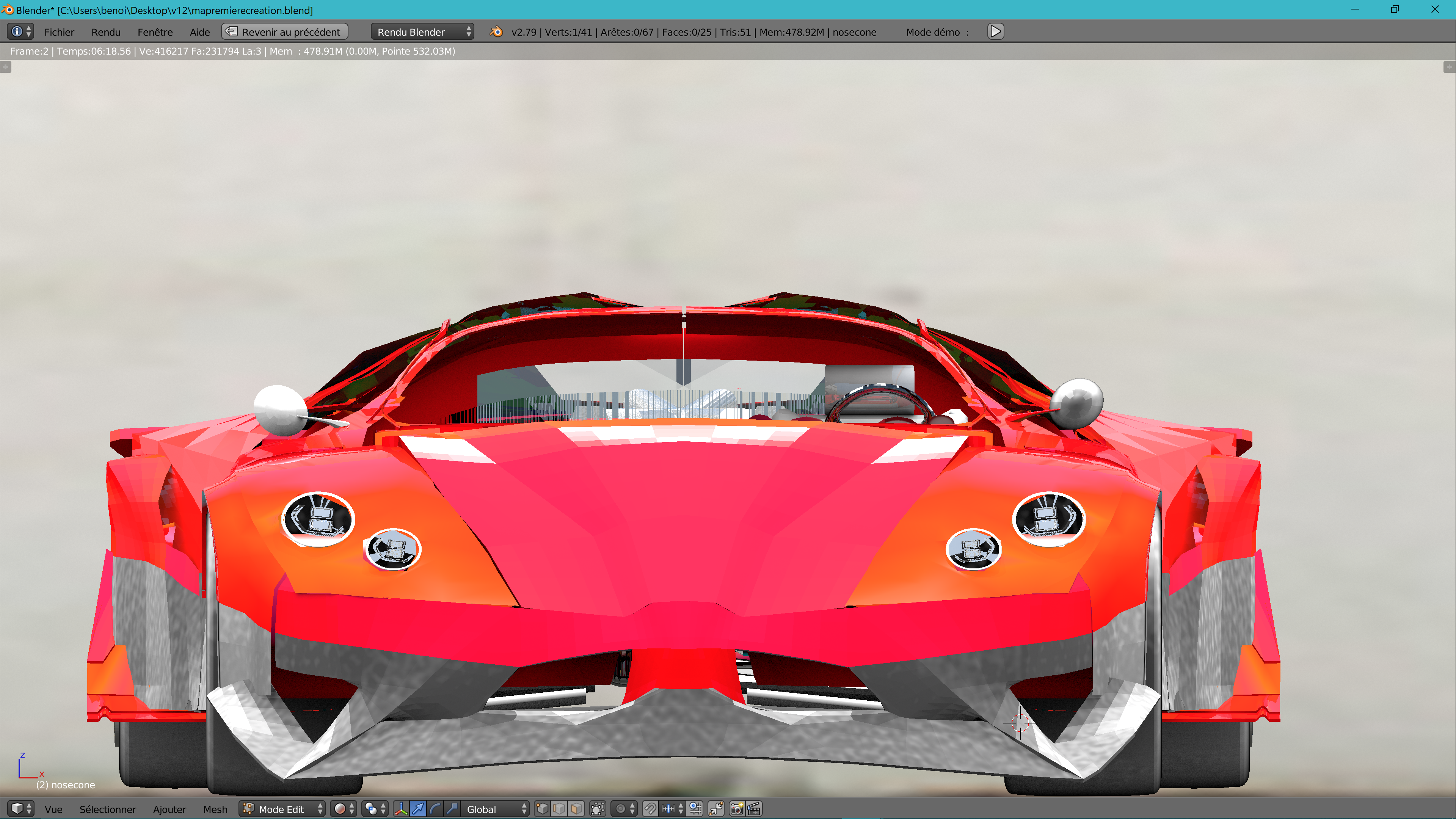Screen dimensions: 1456x819
Task: Click Revenir au précédent button
Action: coord(284,31)
